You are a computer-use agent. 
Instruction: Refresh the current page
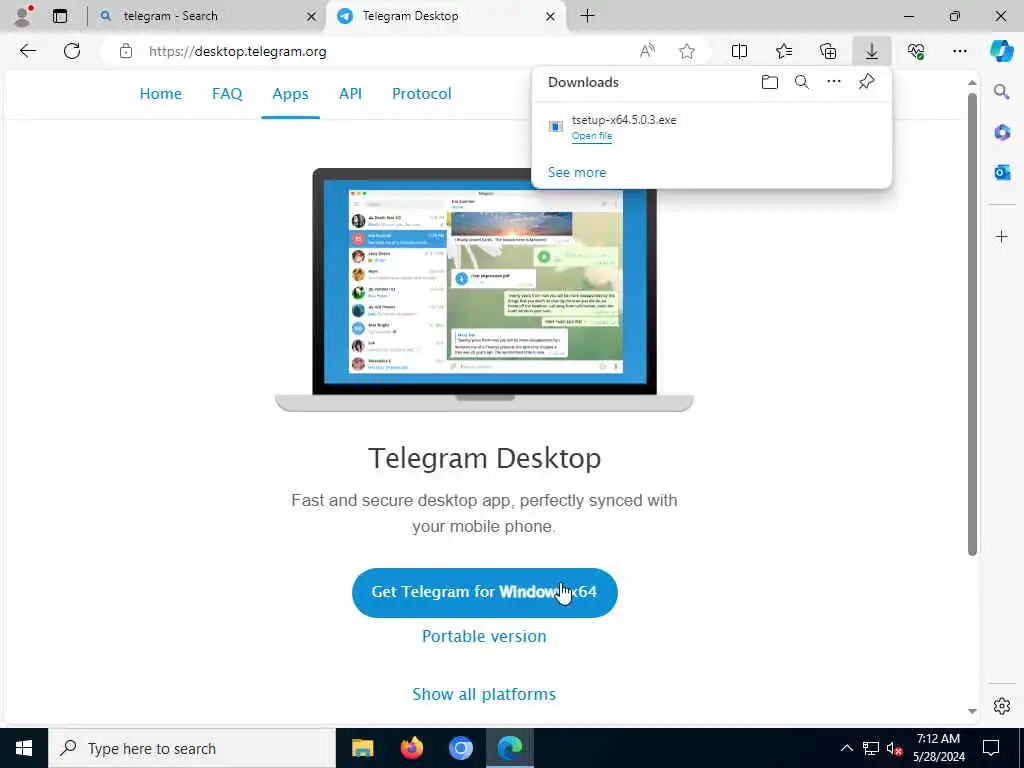pyautogui.click(x=72, y=51)
